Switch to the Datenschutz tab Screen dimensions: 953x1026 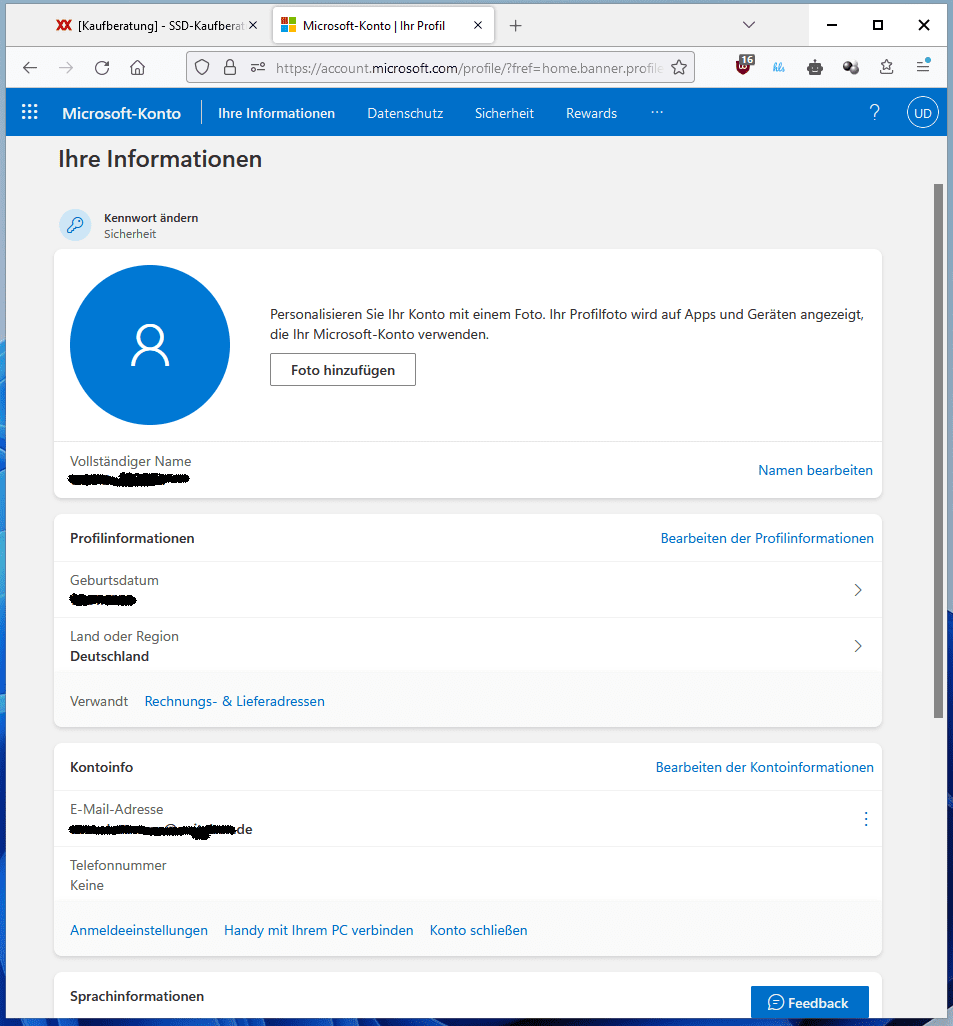pyautogui.click(x=405, y=113)
